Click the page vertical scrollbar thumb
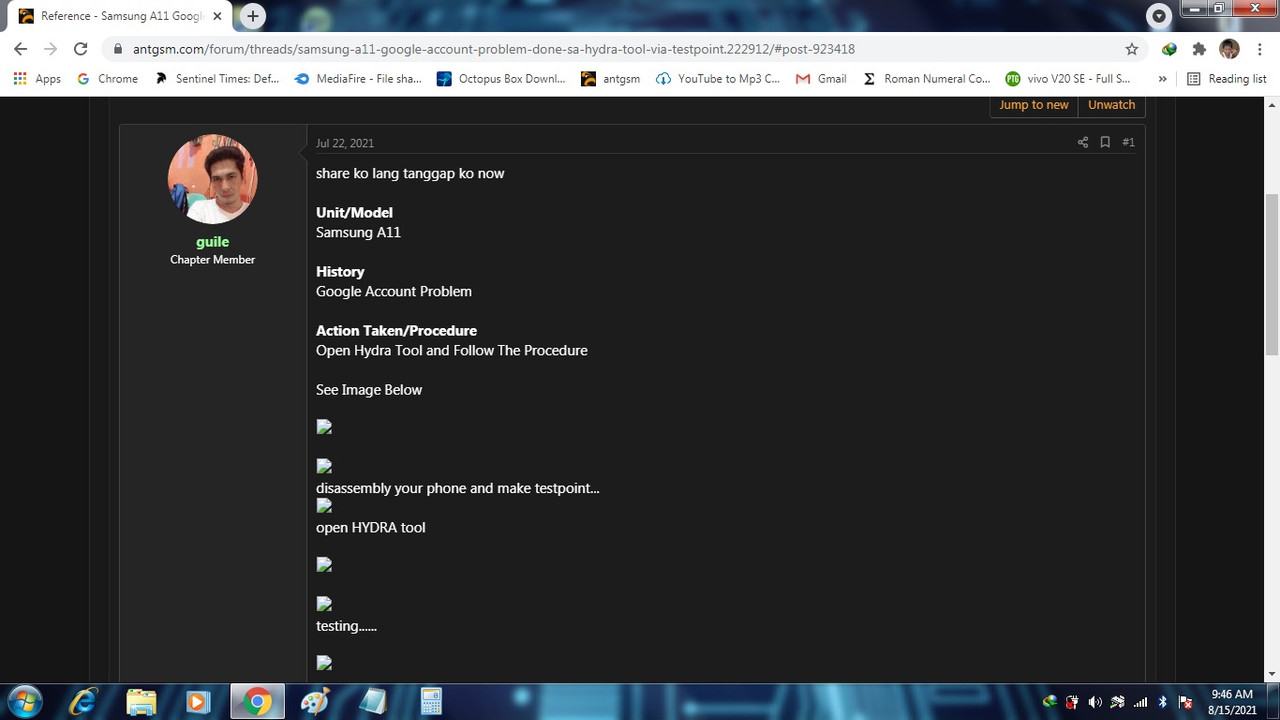1280x720 pixels. pos(1271,274)
